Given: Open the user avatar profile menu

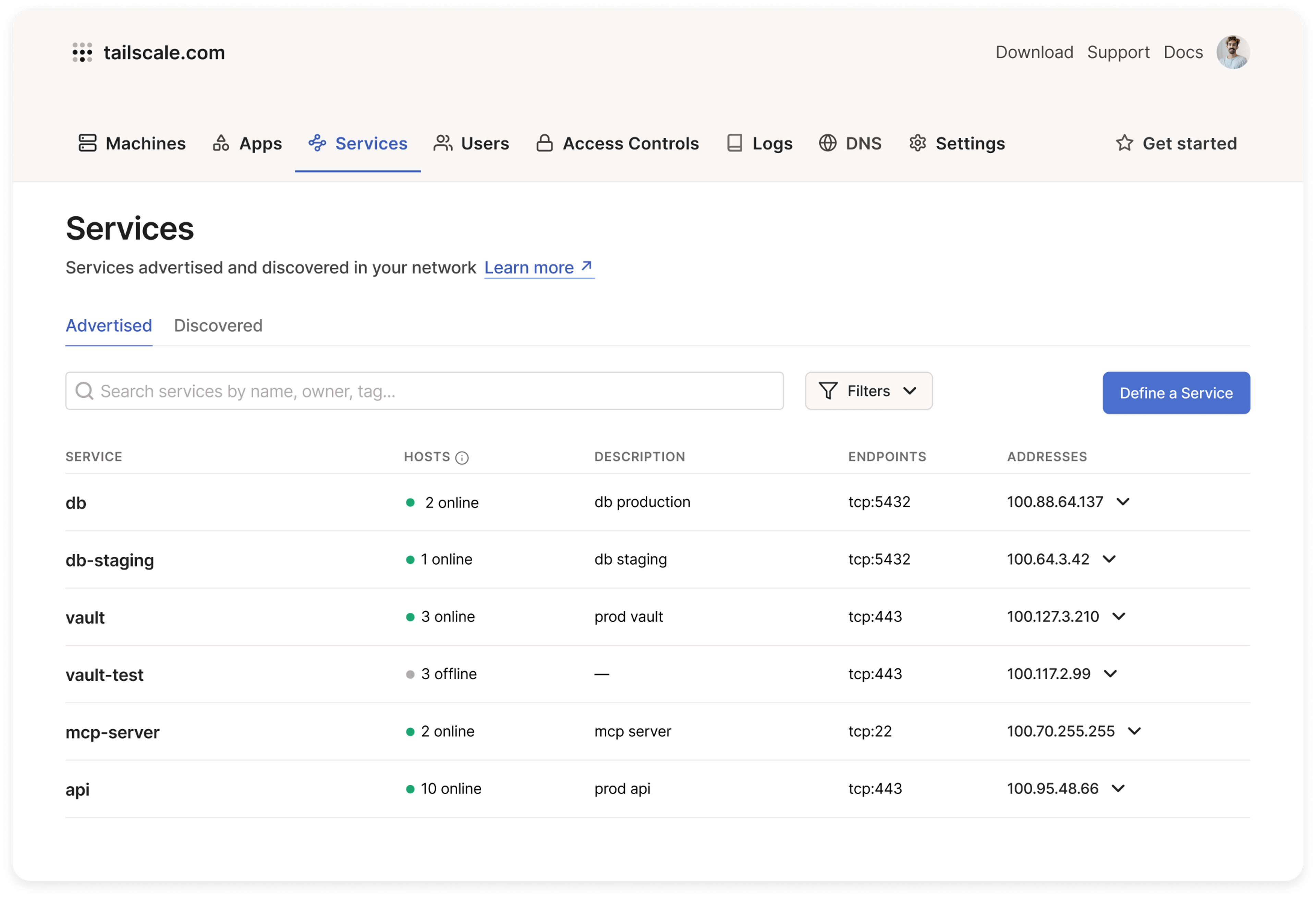Looking at the screenshot, I should coord(1233,52).
